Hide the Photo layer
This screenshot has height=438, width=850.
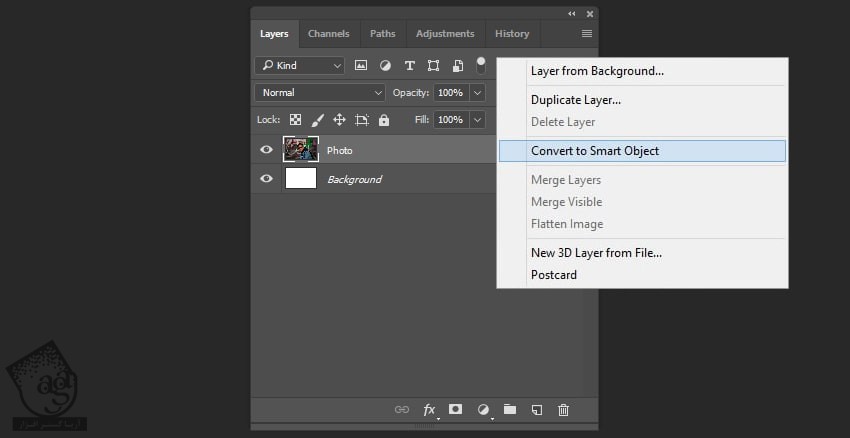pos(266,150)
